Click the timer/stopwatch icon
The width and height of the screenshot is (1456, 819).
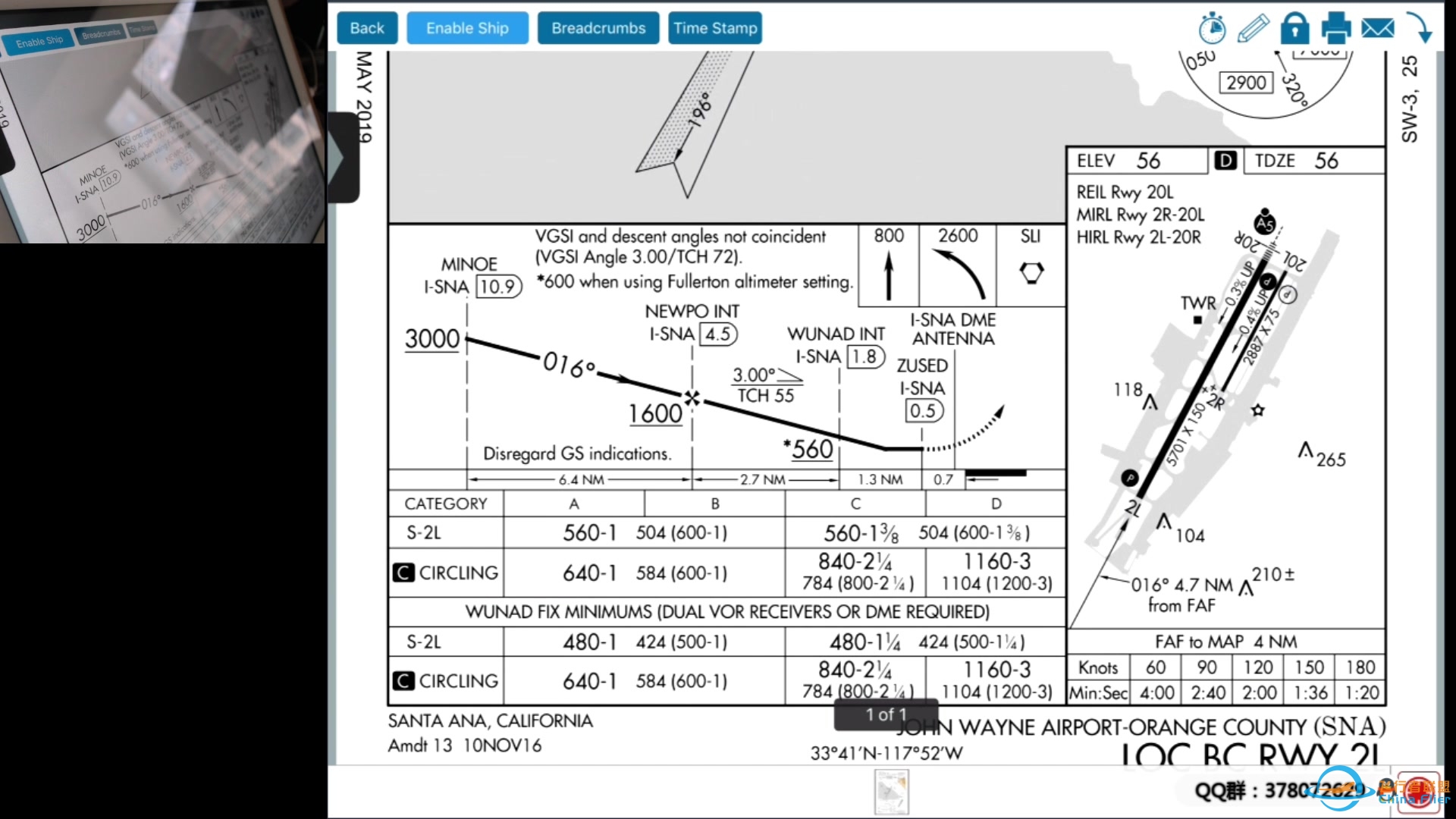(x=1211, y=28)
